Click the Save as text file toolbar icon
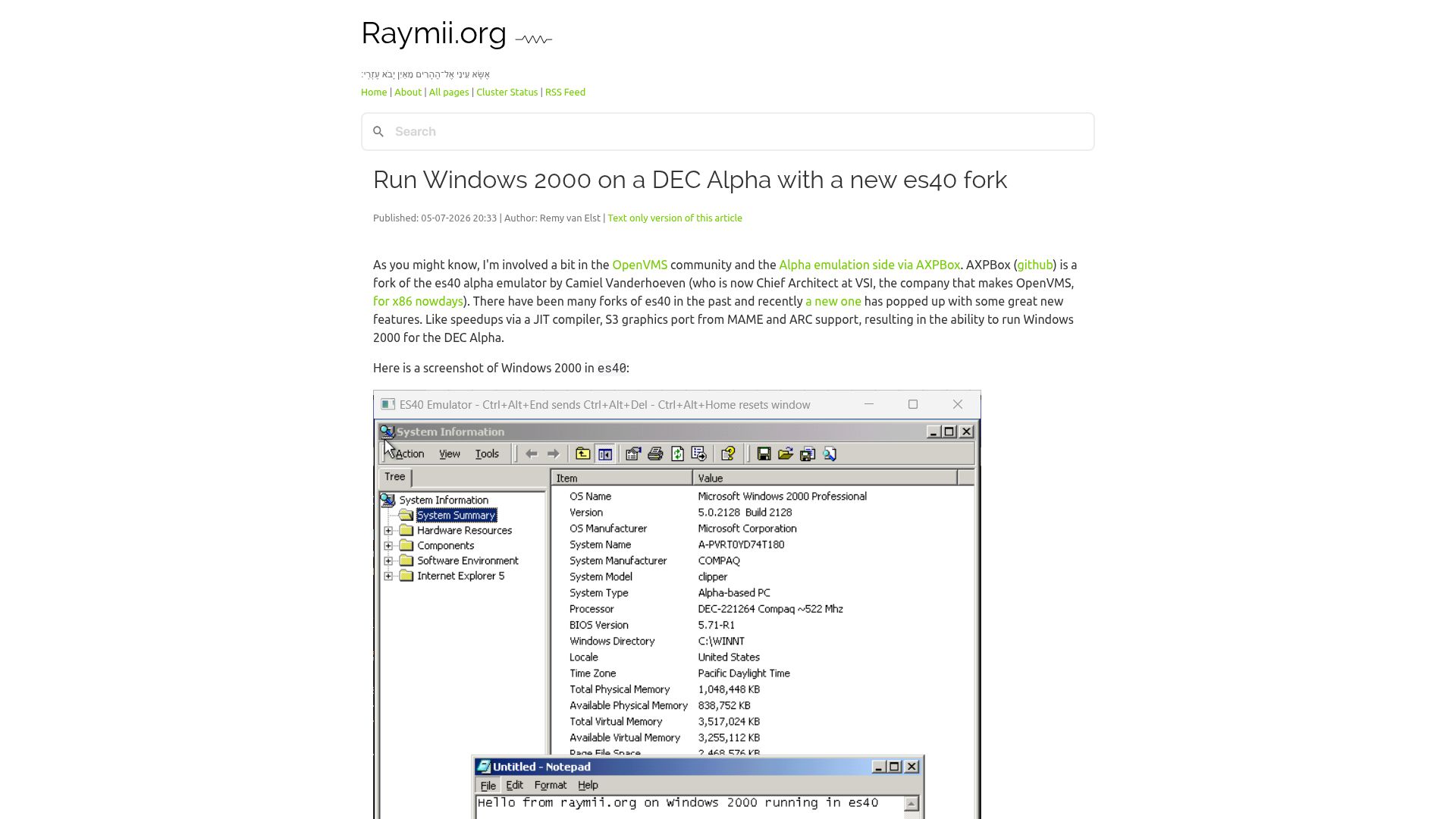The height and width of the screenshot is (819, 1456). 808,454
